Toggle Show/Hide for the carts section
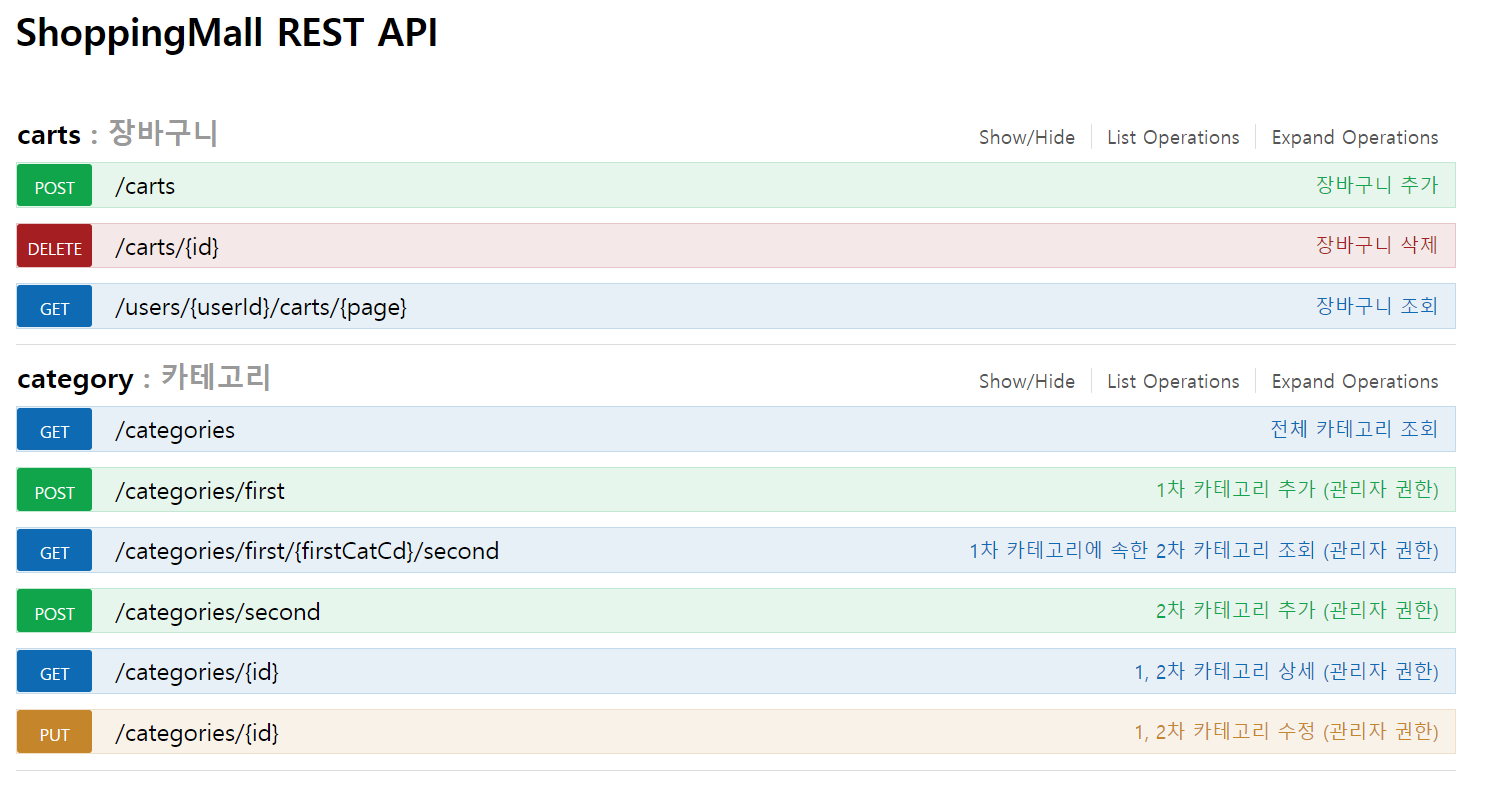This screenshot has height=786, width=1488. 1026,137
